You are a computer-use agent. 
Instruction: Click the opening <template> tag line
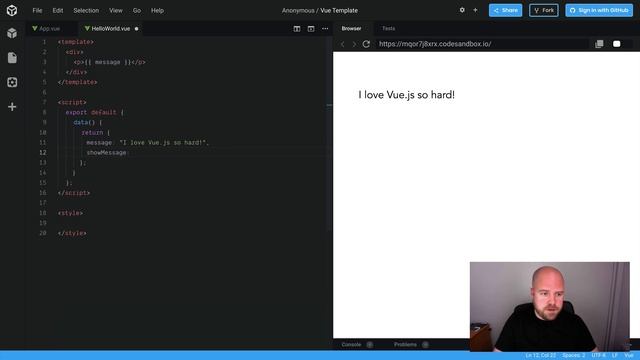pos(76,42)
